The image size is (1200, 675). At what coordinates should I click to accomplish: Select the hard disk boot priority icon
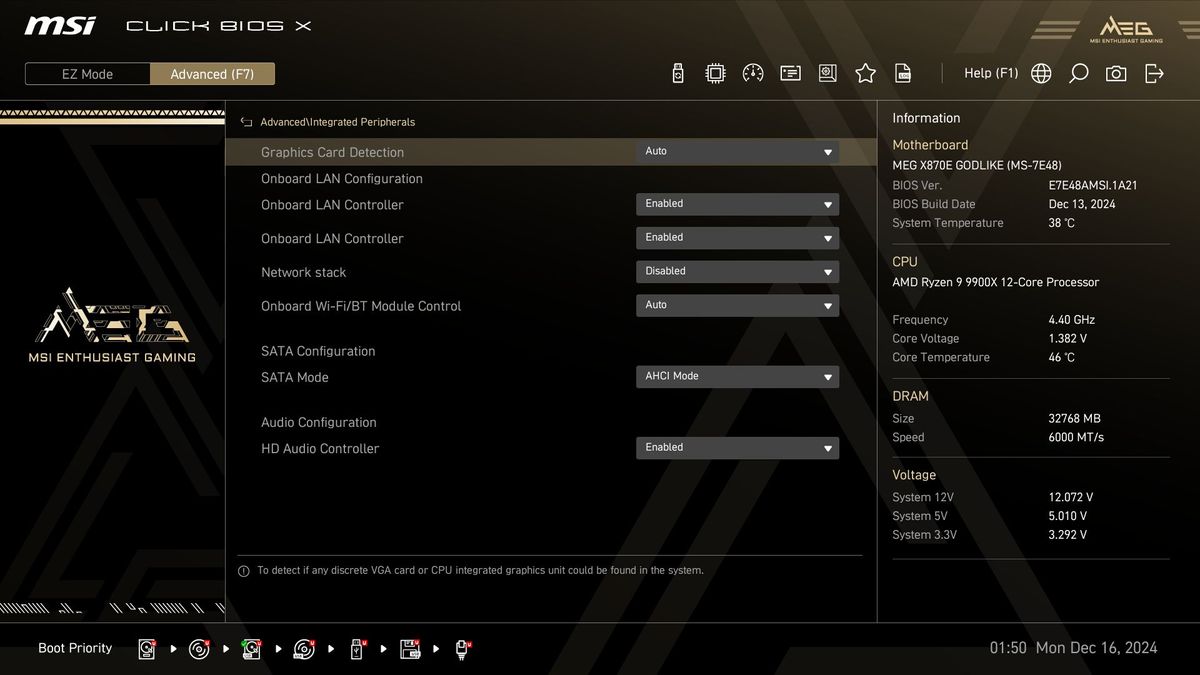point(148,649)
